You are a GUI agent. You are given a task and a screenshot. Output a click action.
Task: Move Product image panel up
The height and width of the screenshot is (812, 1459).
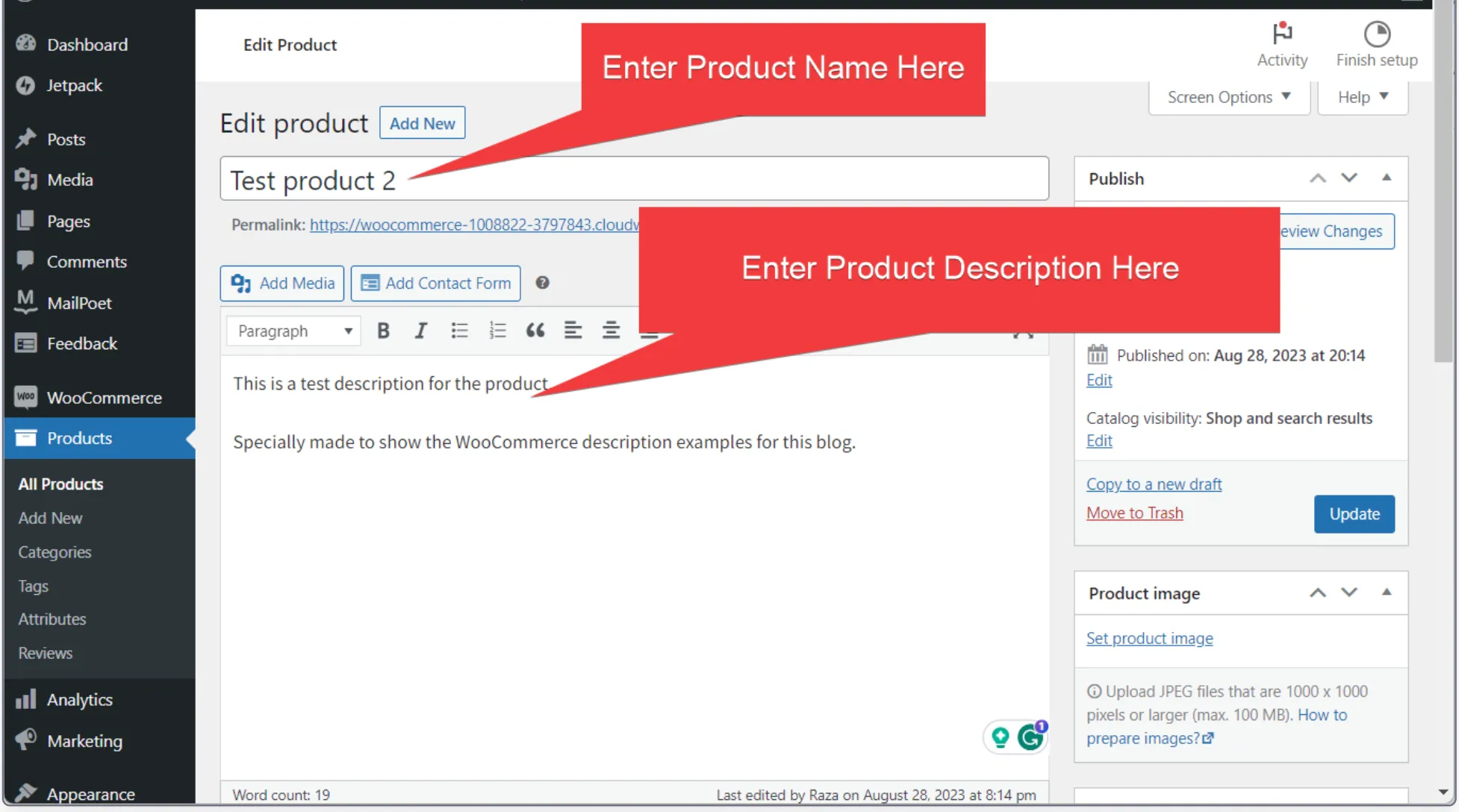1318,593
